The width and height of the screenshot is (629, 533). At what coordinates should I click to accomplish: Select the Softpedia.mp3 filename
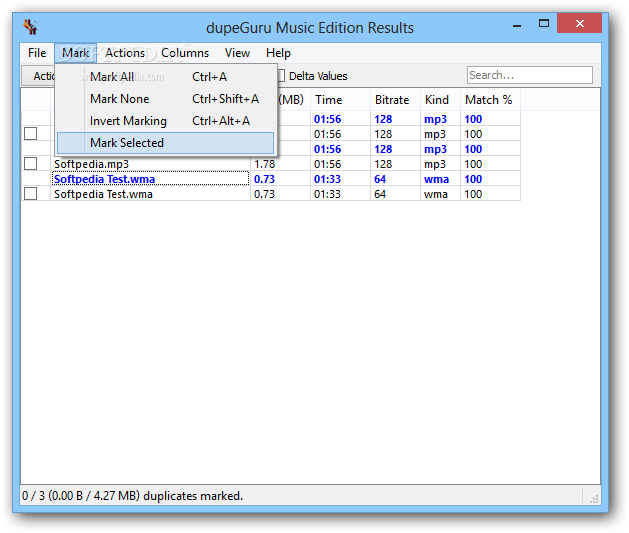pos(91,164)
